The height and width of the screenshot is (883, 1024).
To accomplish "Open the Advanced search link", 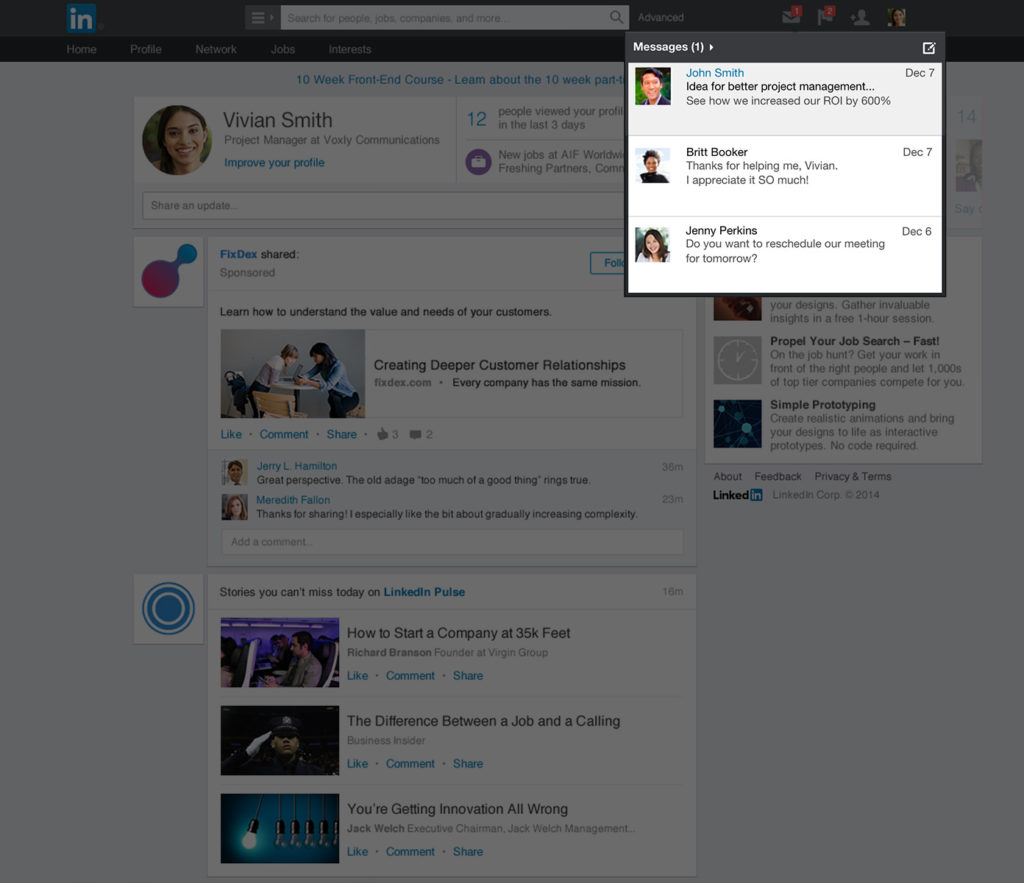I will [x=661, y=17].
